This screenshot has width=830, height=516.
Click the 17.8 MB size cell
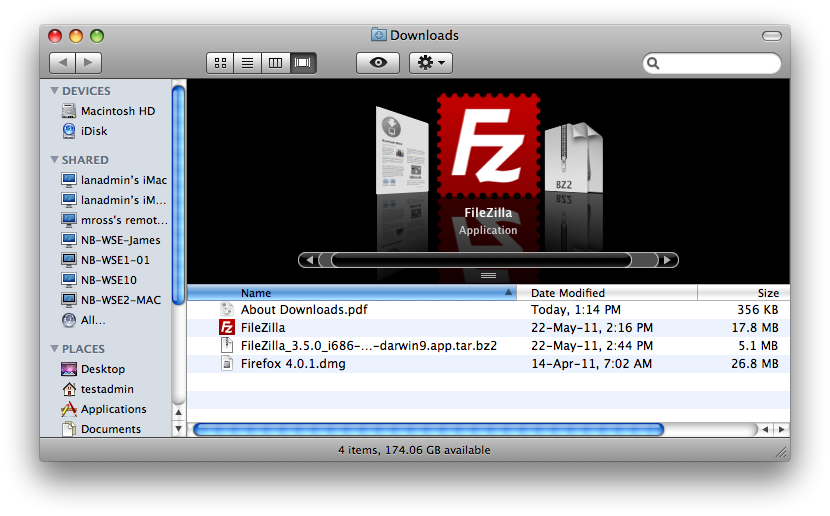click(x=755, y=328)
